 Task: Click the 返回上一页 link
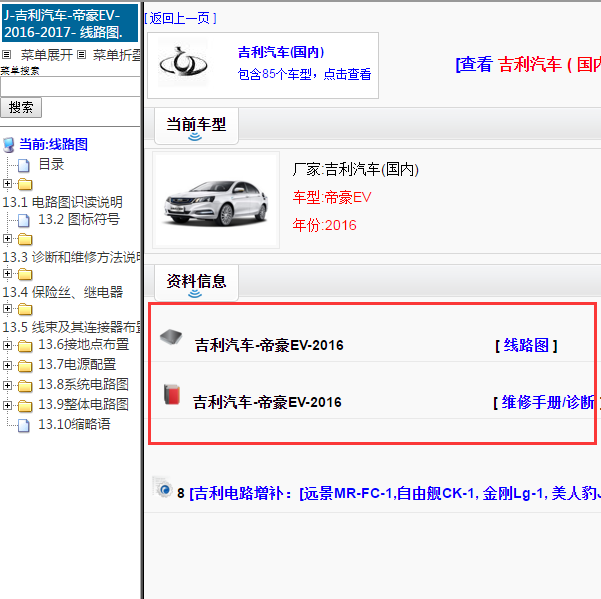180,18
